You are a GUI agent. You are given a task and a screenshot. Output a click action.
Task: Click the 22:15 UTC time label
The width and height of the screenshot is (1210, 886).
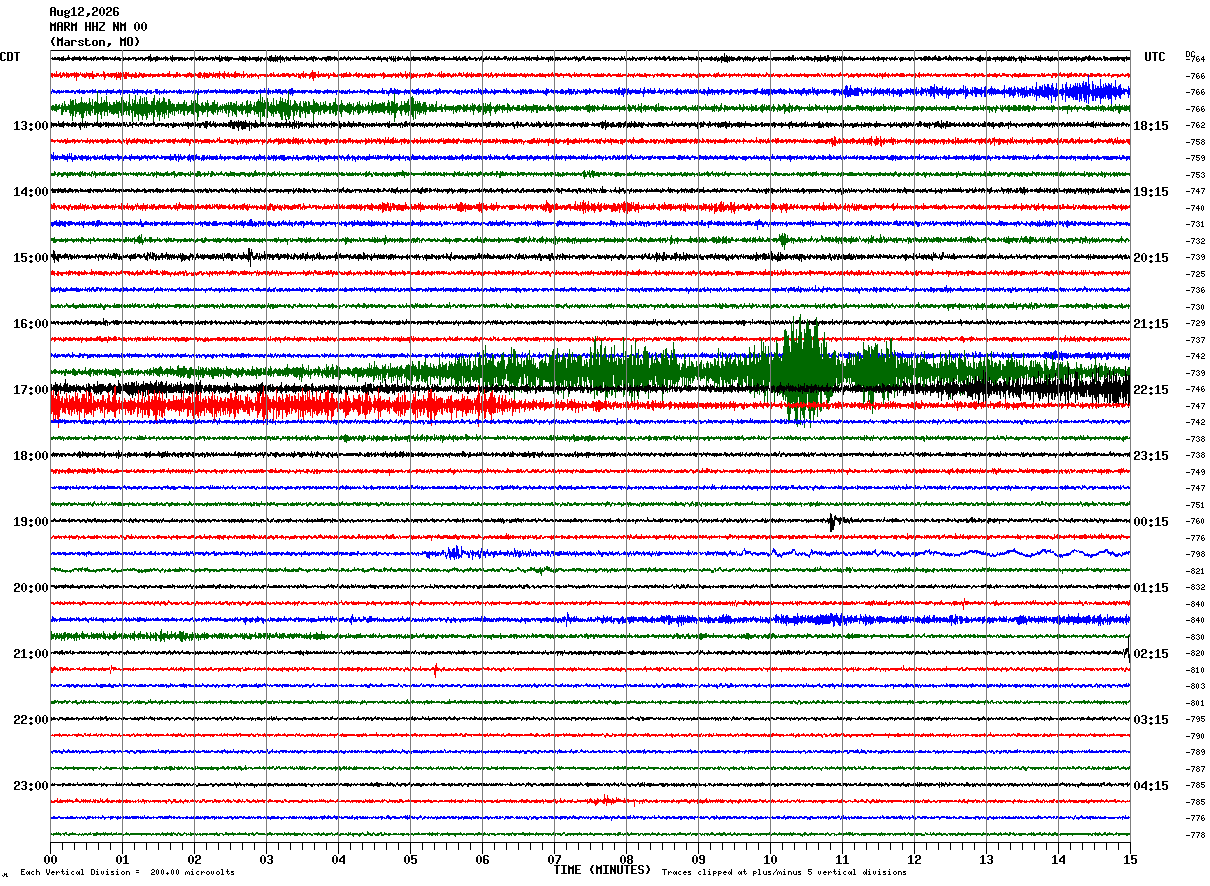click(x=1151, y=390)
